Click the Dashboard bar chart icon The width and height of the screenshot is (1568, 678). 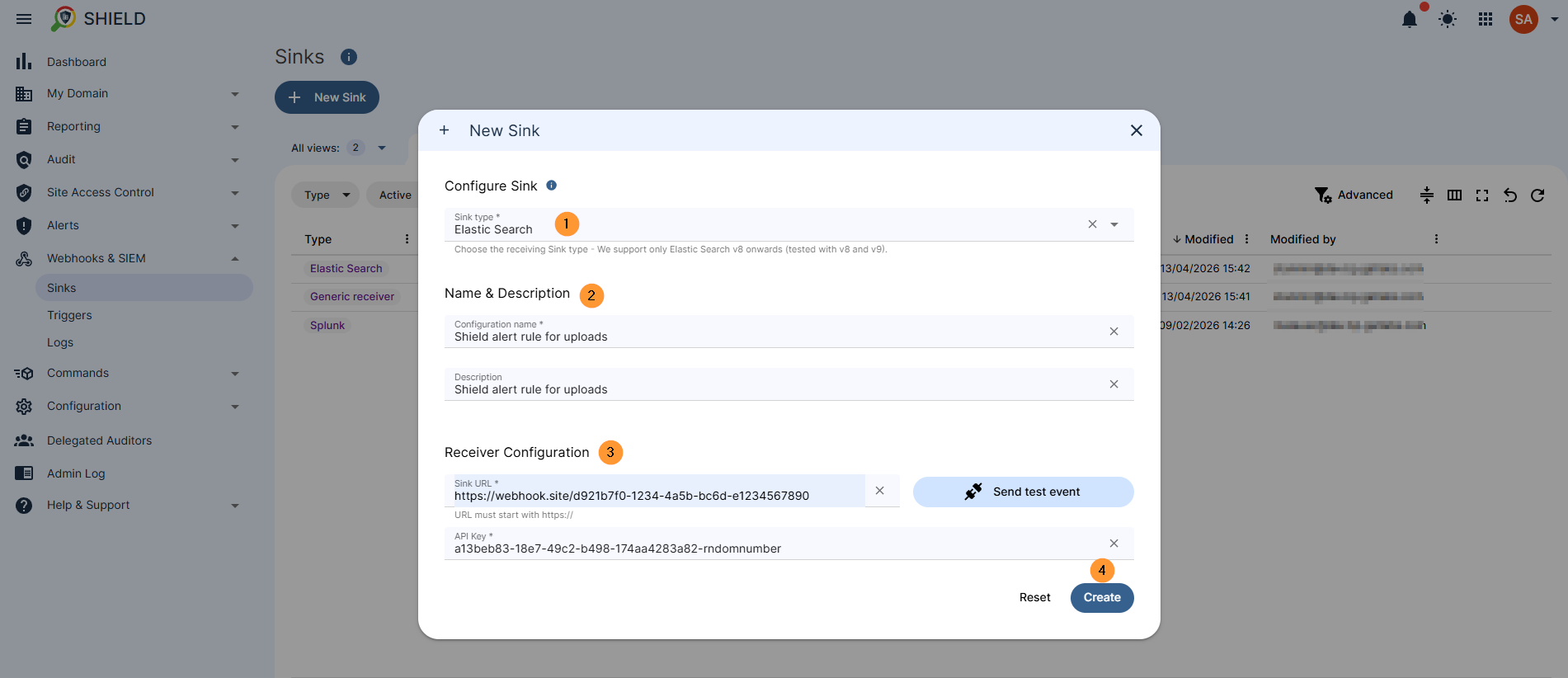(x=24, y=61)
